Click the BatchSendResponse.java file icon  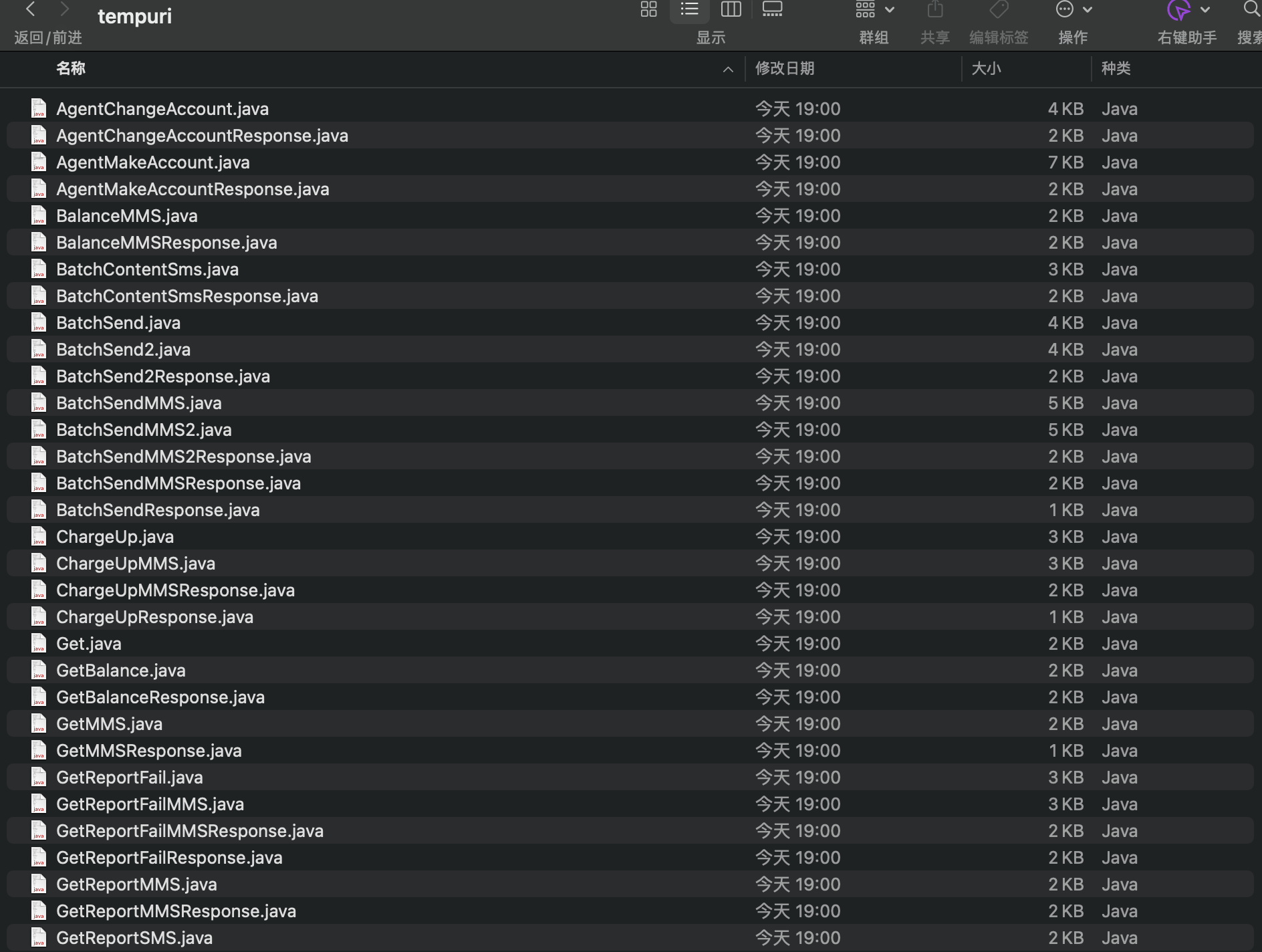pos(39,509)
